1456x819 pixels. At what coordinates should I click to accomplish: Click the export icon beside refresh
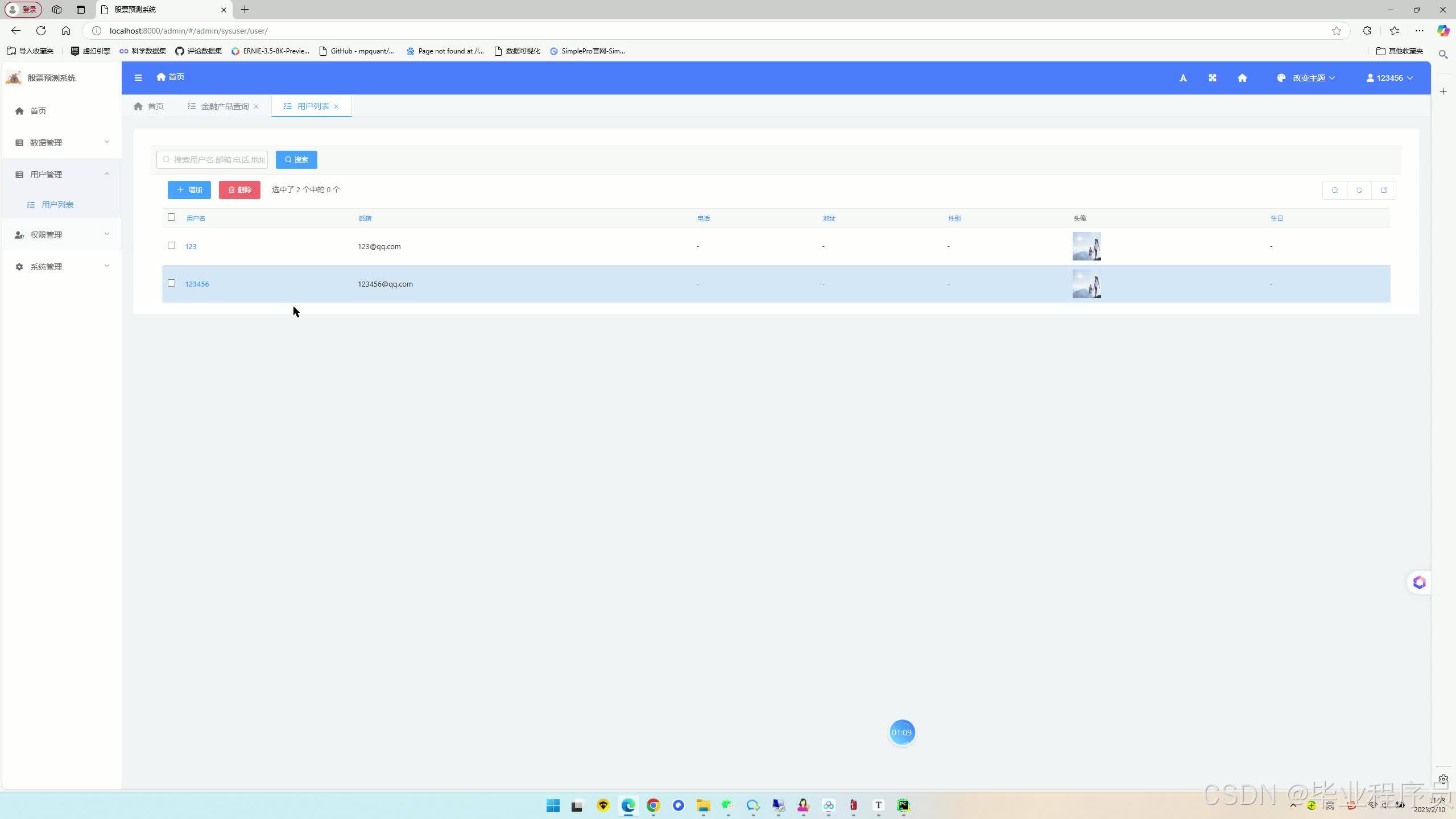[x=1384, y=190]
